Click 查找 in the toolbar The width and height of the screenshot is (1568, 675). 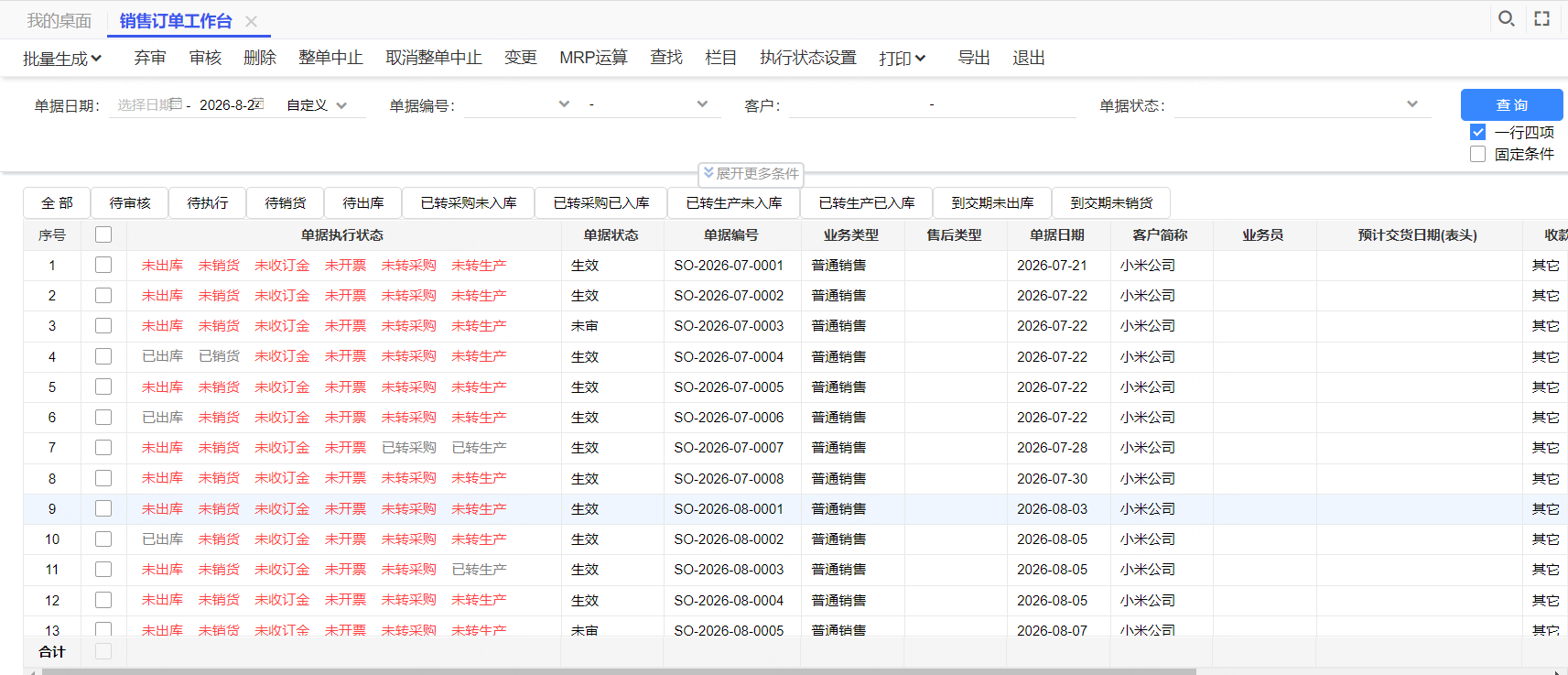666,58
